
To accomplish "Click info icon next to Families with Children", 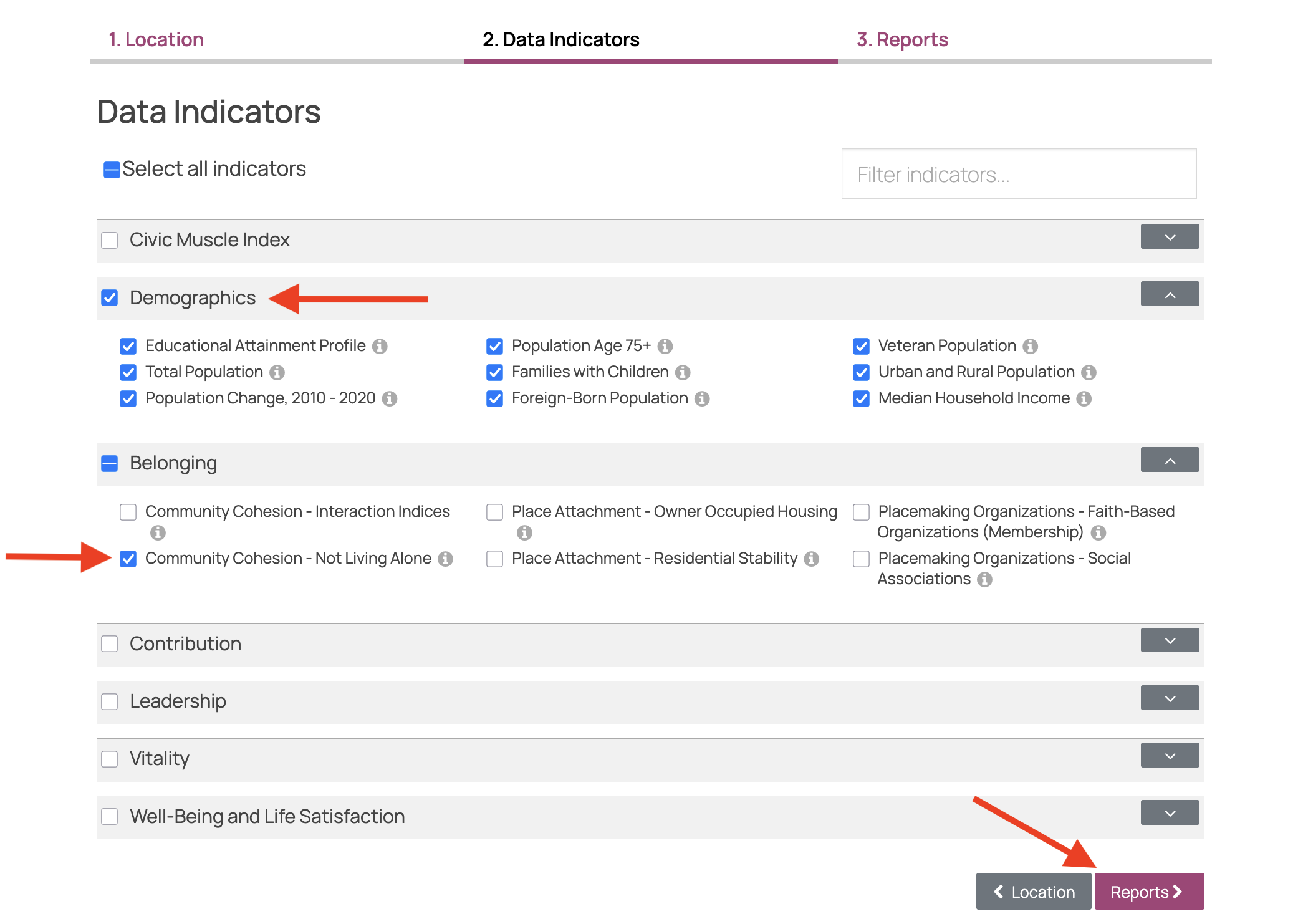I will pyautogui.click(x=684, y=372).
